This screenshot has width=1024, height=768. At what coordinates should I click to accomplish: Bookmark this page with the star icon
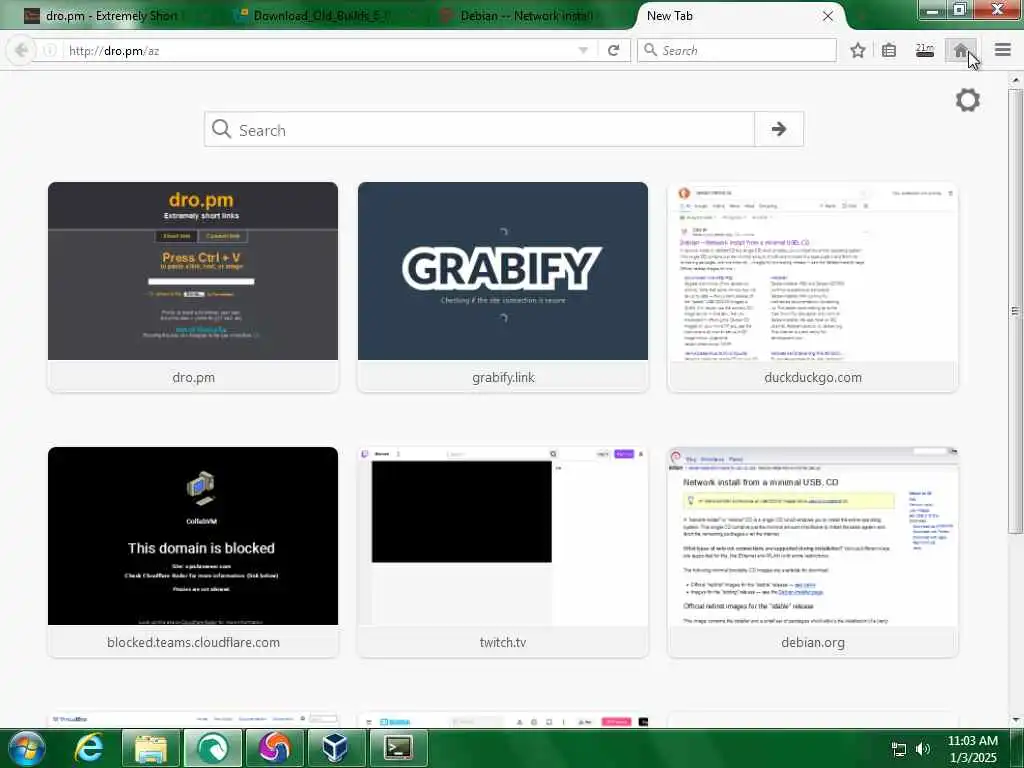[858, 50]
